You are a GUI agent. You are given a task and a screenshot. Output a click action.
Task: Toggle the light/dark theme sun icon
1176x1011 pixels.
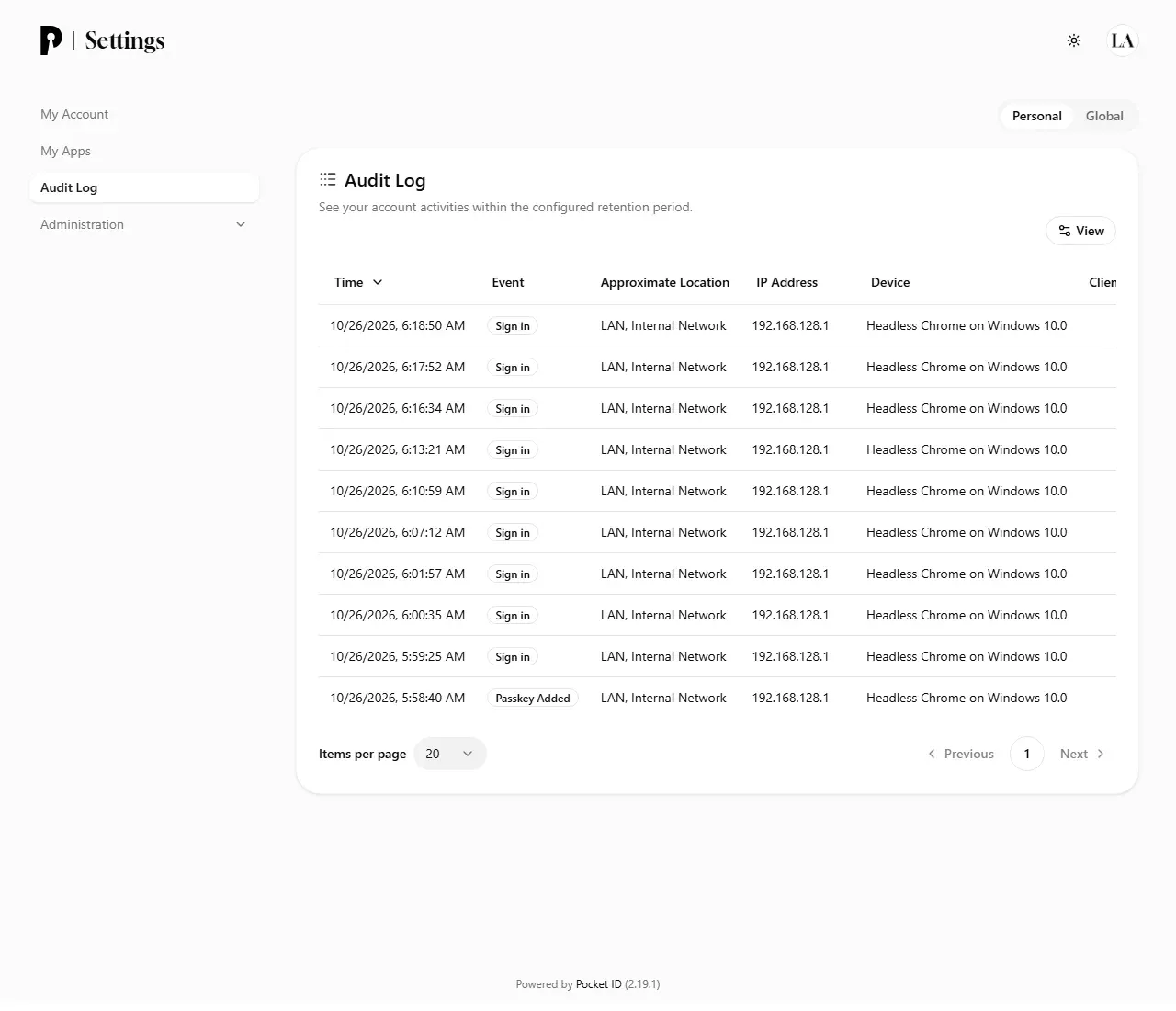pos(1074,40)
